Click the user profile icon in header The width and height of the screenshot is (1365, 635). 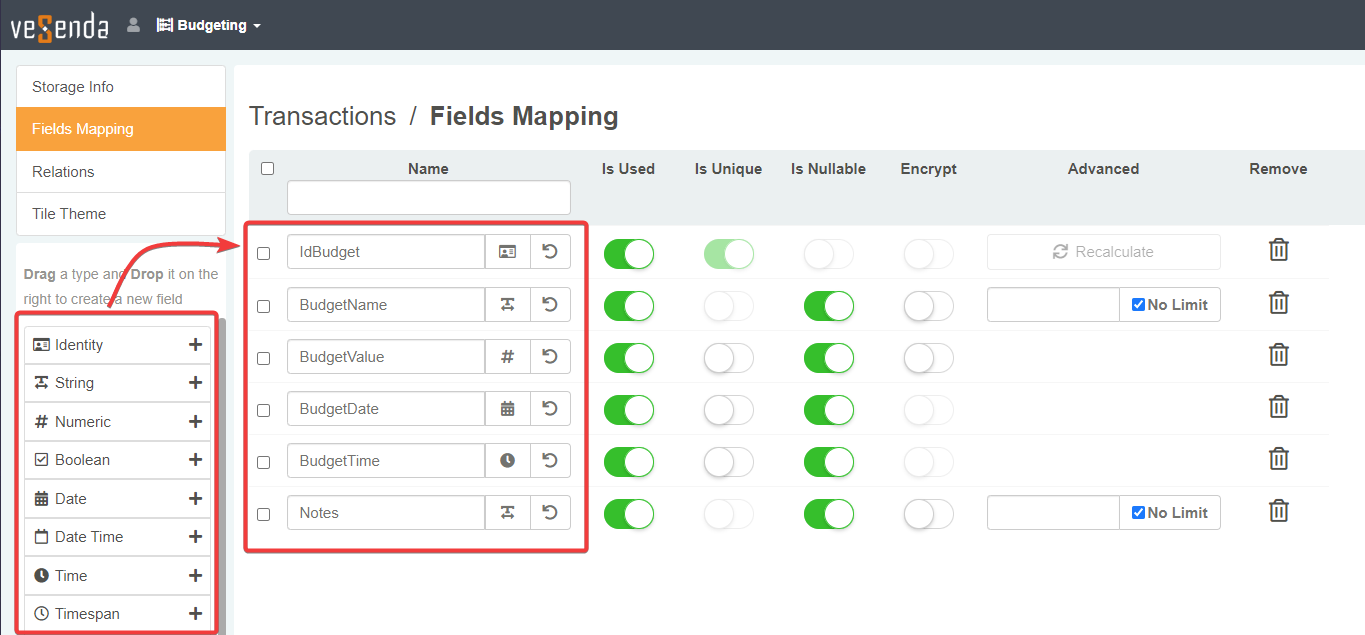click(133, 26)
